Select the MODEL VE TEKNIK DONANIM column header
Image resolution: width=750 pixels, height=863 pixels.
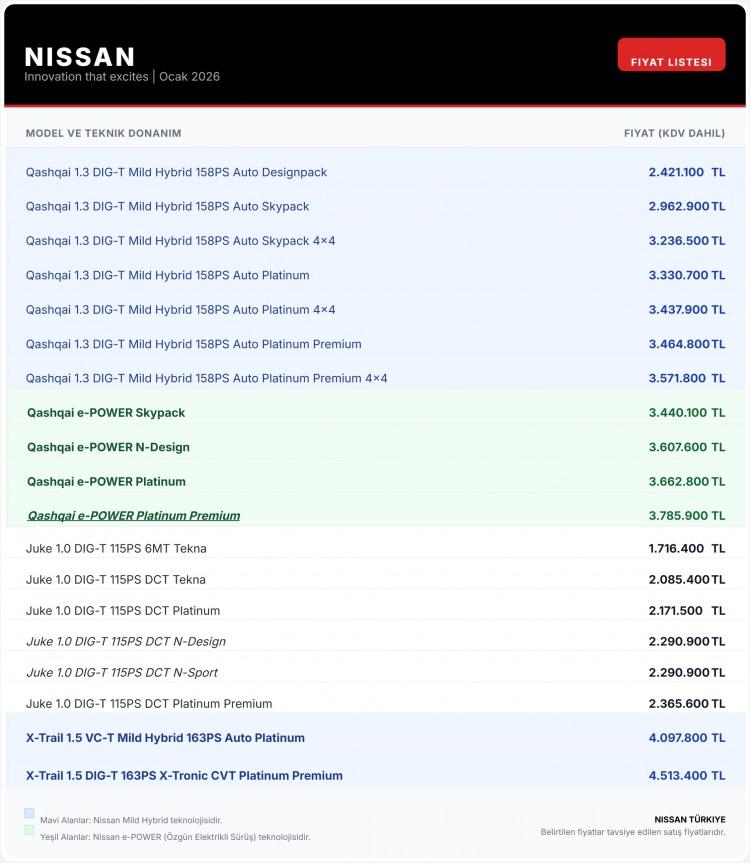pos(104,133)
